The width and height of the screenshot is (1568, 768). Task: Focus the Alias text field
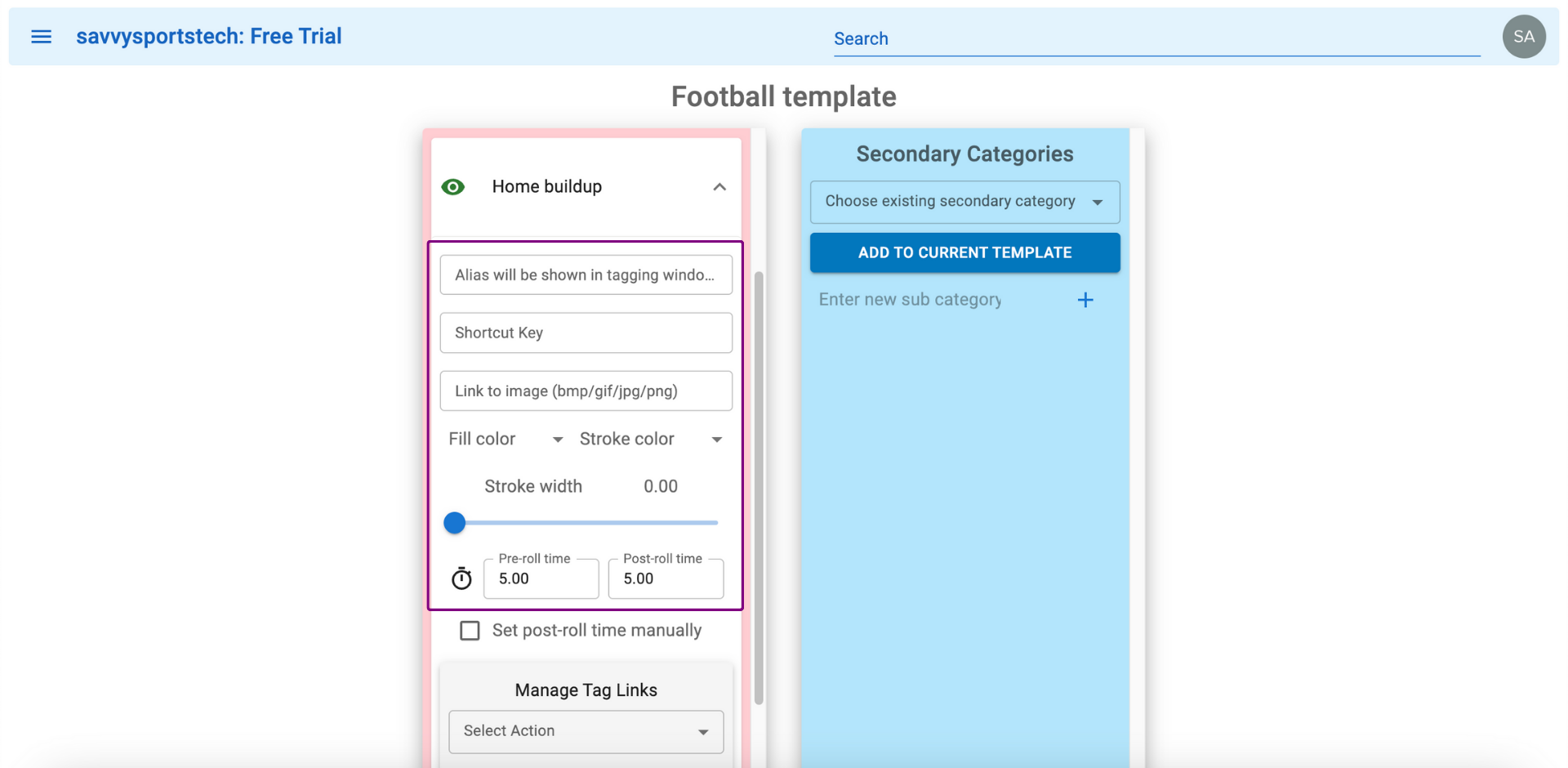coord(586,275)
